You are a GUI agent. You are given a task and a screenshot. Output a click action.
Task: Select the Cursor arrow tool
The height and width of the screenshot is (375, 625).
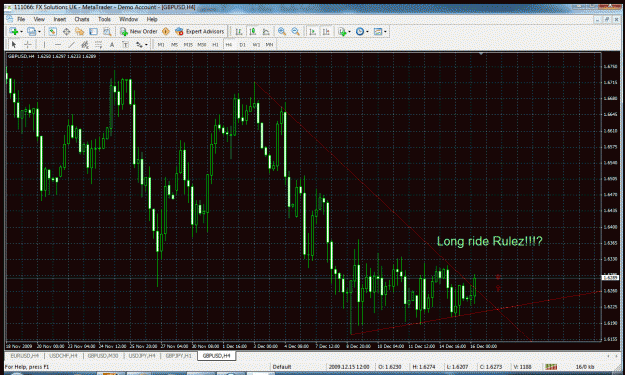click(x=14, y=45)
